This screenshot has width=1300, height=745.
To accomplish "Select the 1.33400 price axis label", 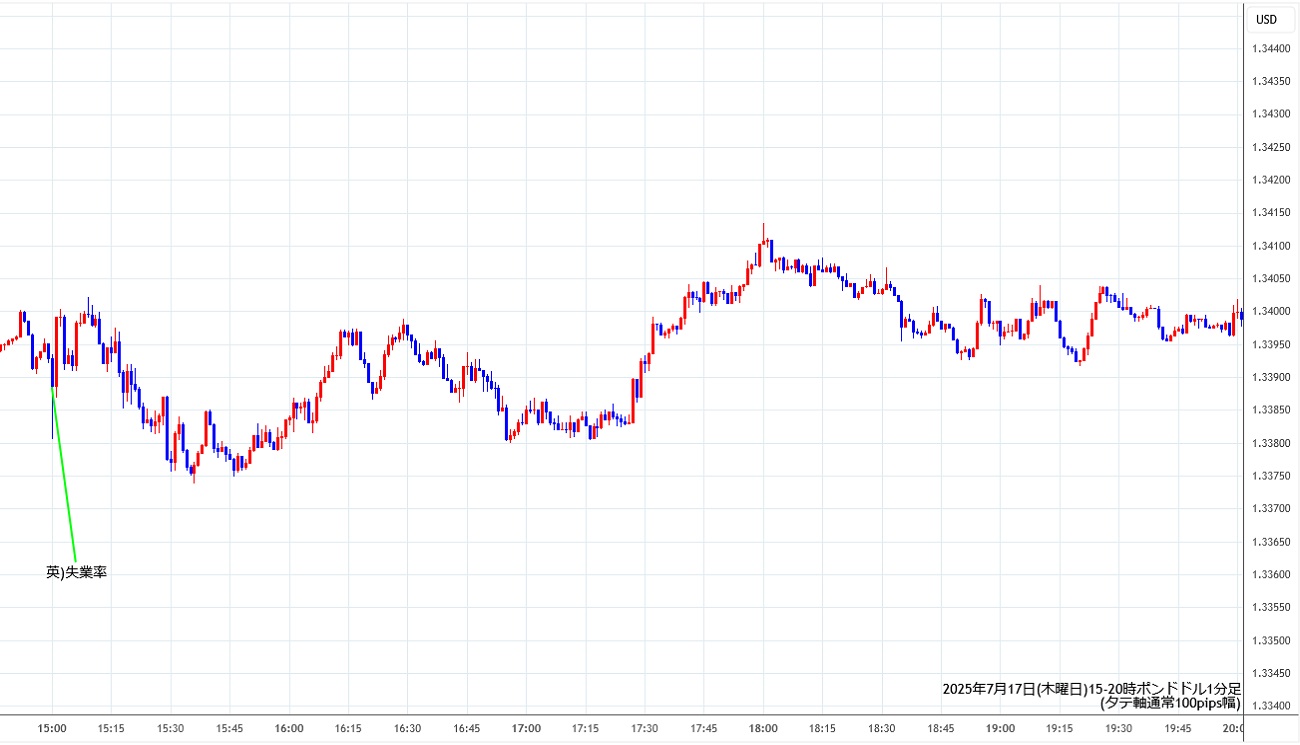I will click(1272, 706).
